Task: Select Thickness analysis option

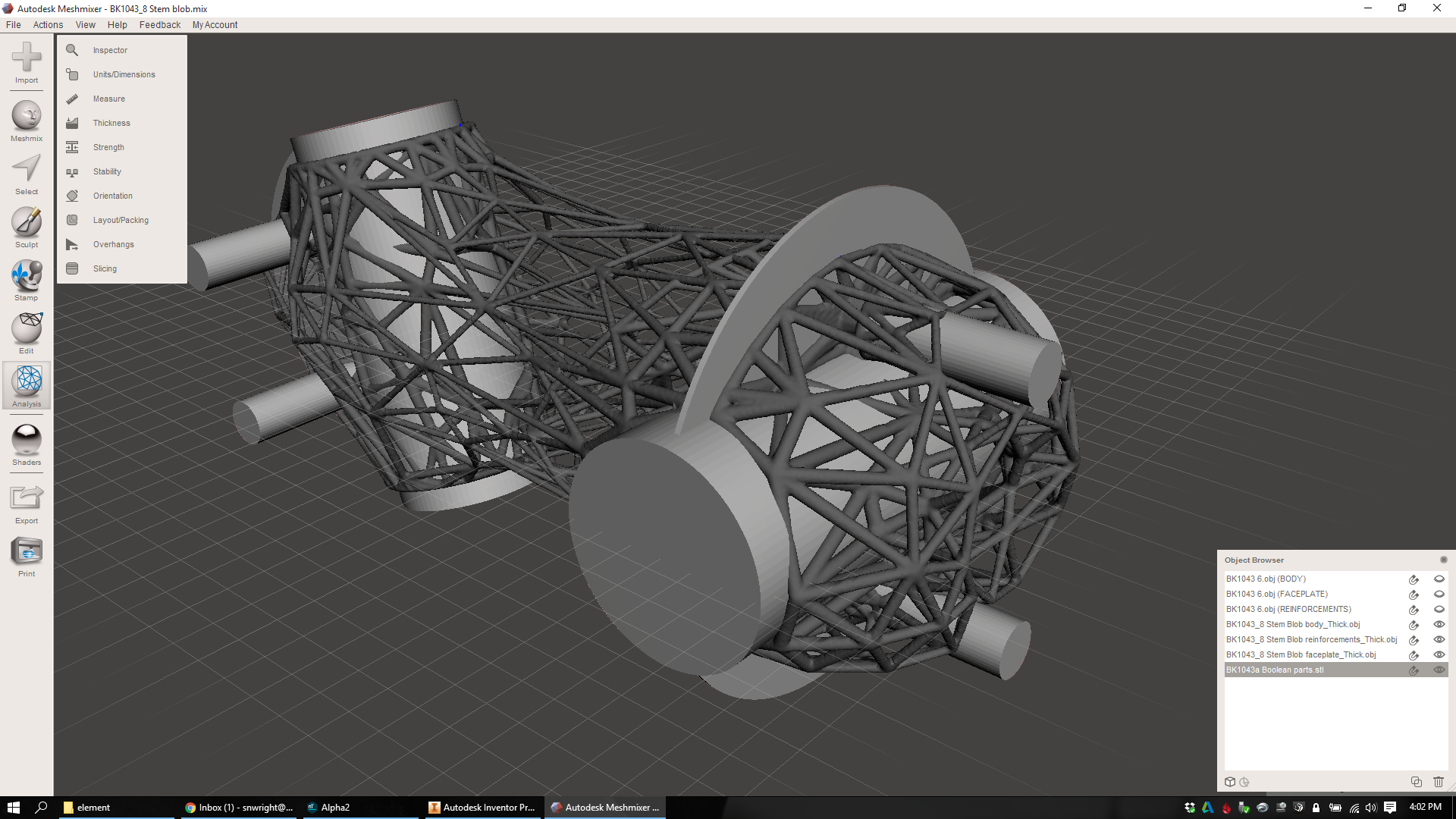Action: tap(111, 123)
